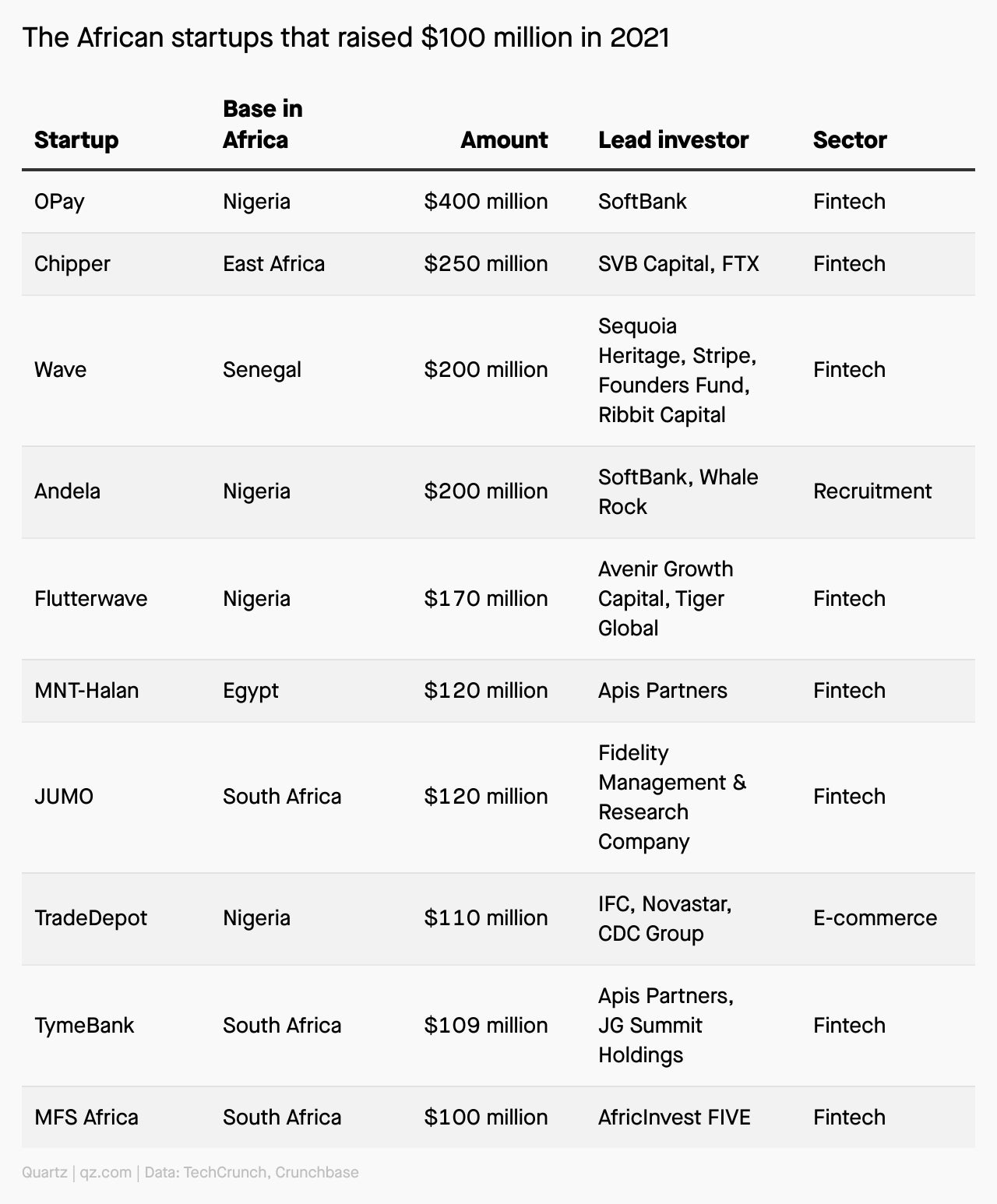Select MNT-Halan's Egypt base cell

(x=250, y=691)
